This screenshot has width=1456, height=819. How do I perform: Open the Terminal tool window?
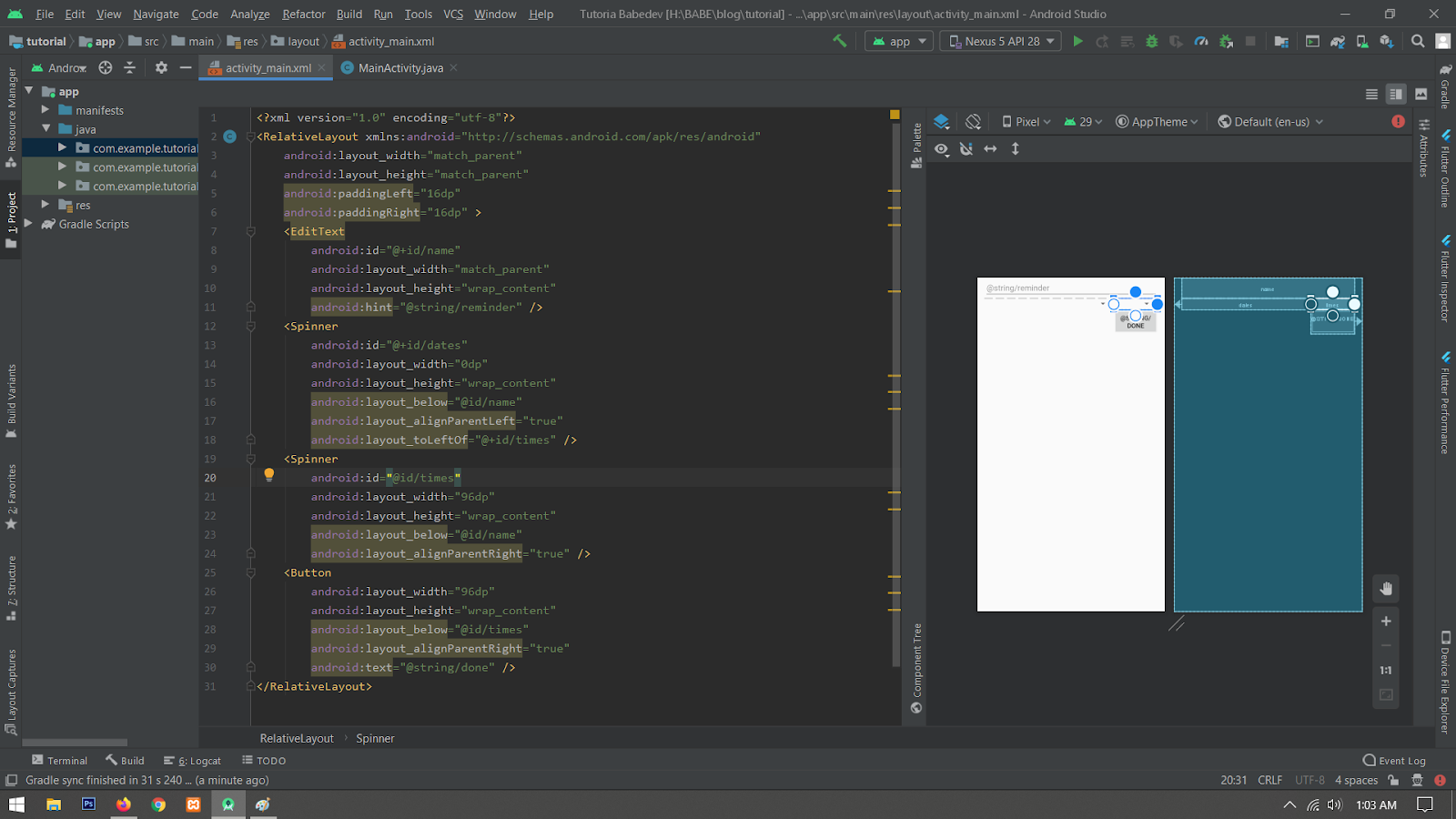59,761
